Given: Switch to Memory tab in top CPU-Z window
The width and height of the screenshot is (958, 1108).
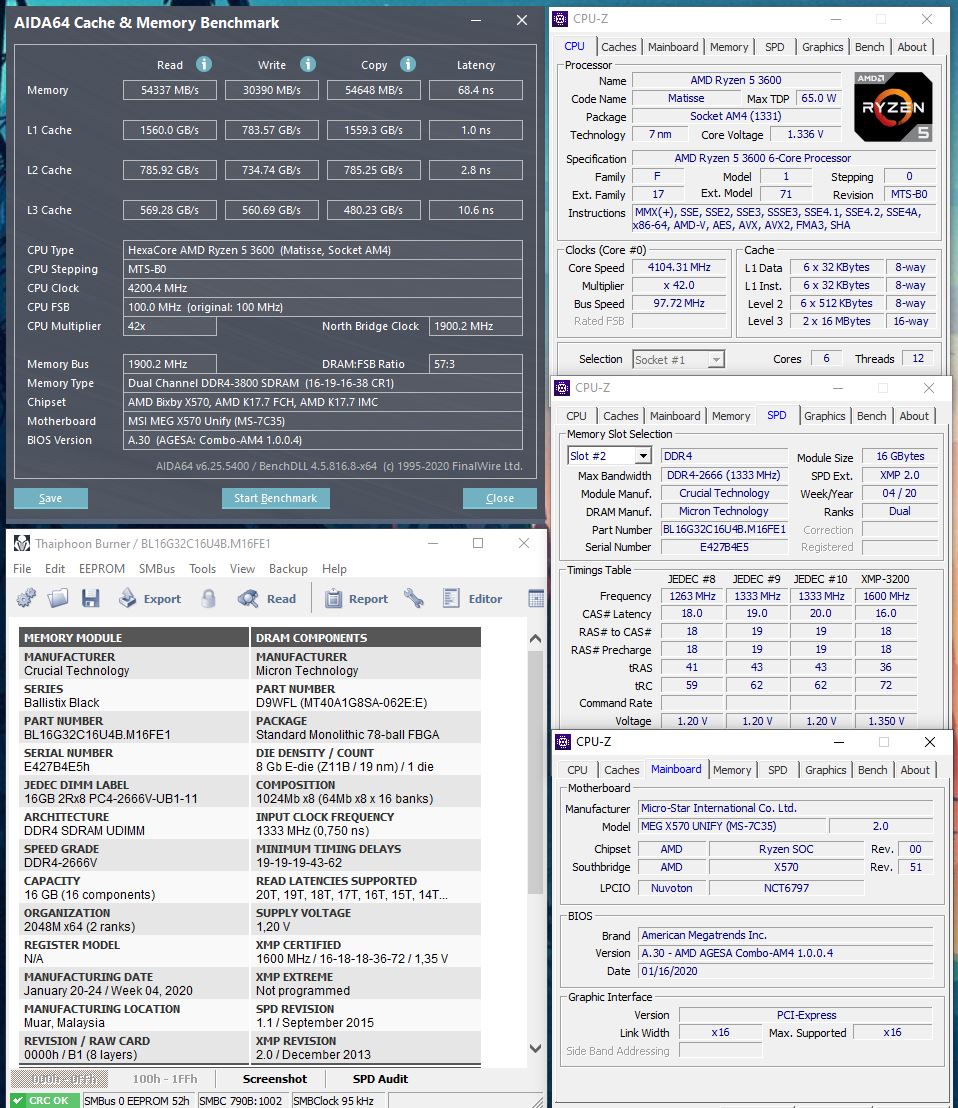Looking at the screenshot, I should (x=728, y=47).
